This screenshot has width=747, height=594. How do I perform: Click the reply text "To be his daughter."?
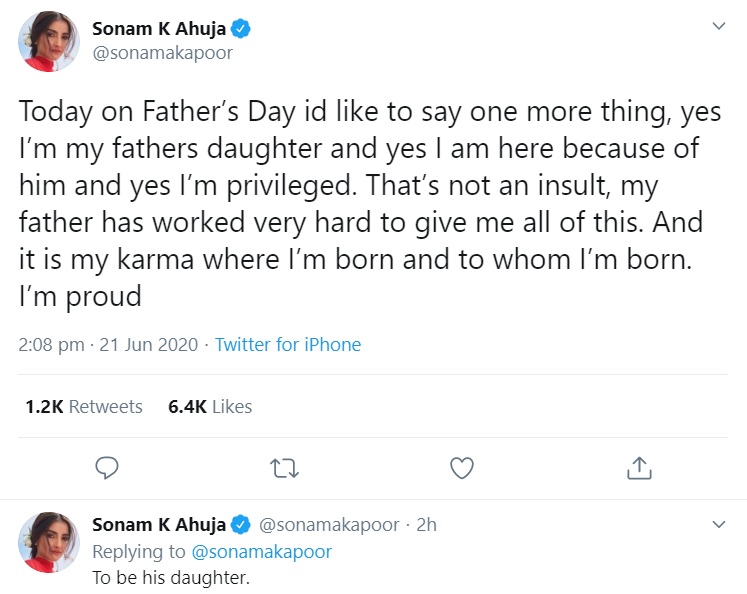point(170,577)
